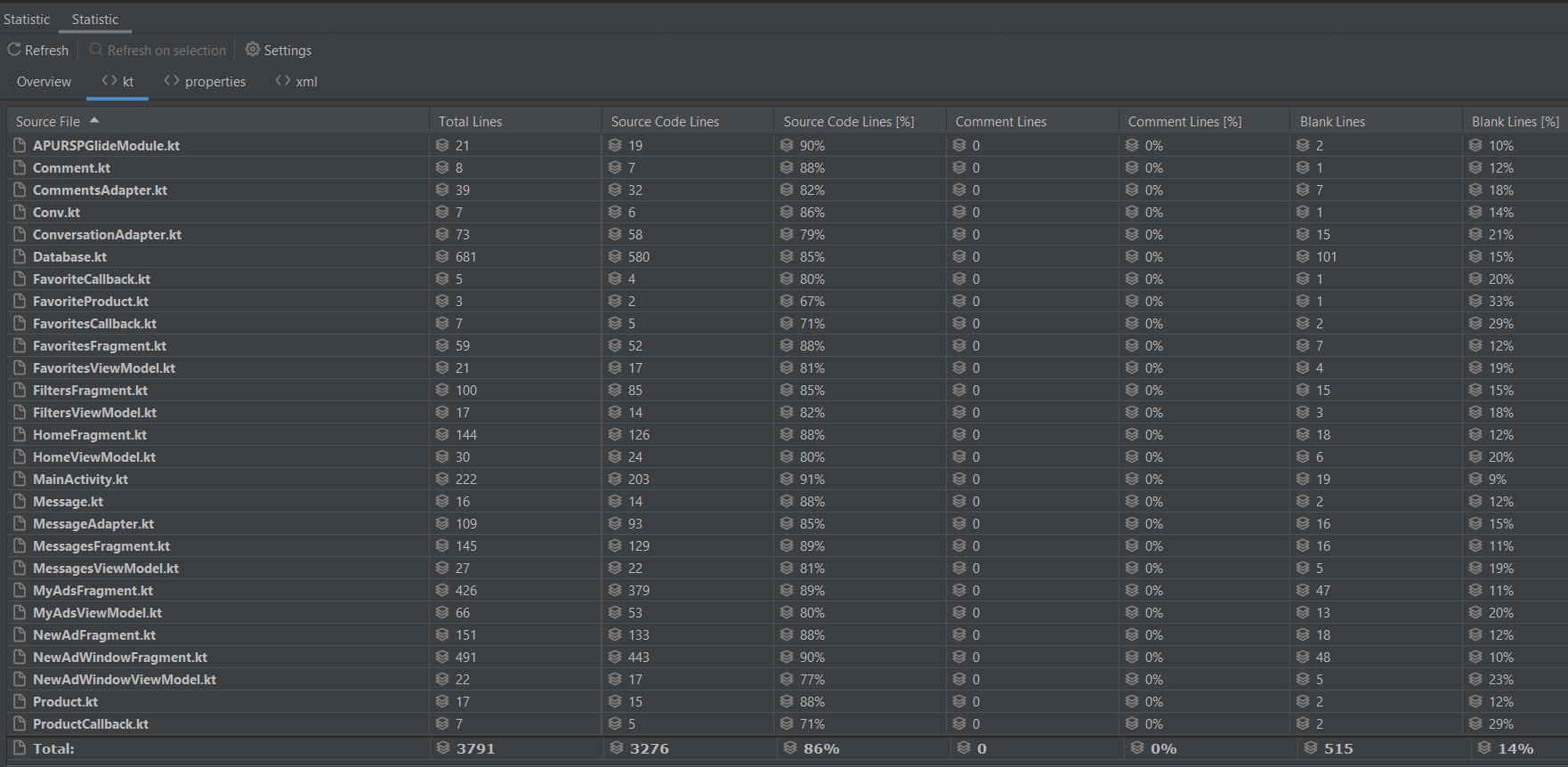Screen dimensions: 1568x767
Task: Click the Refresh icon in the toolbar
Action: point(14,50)
